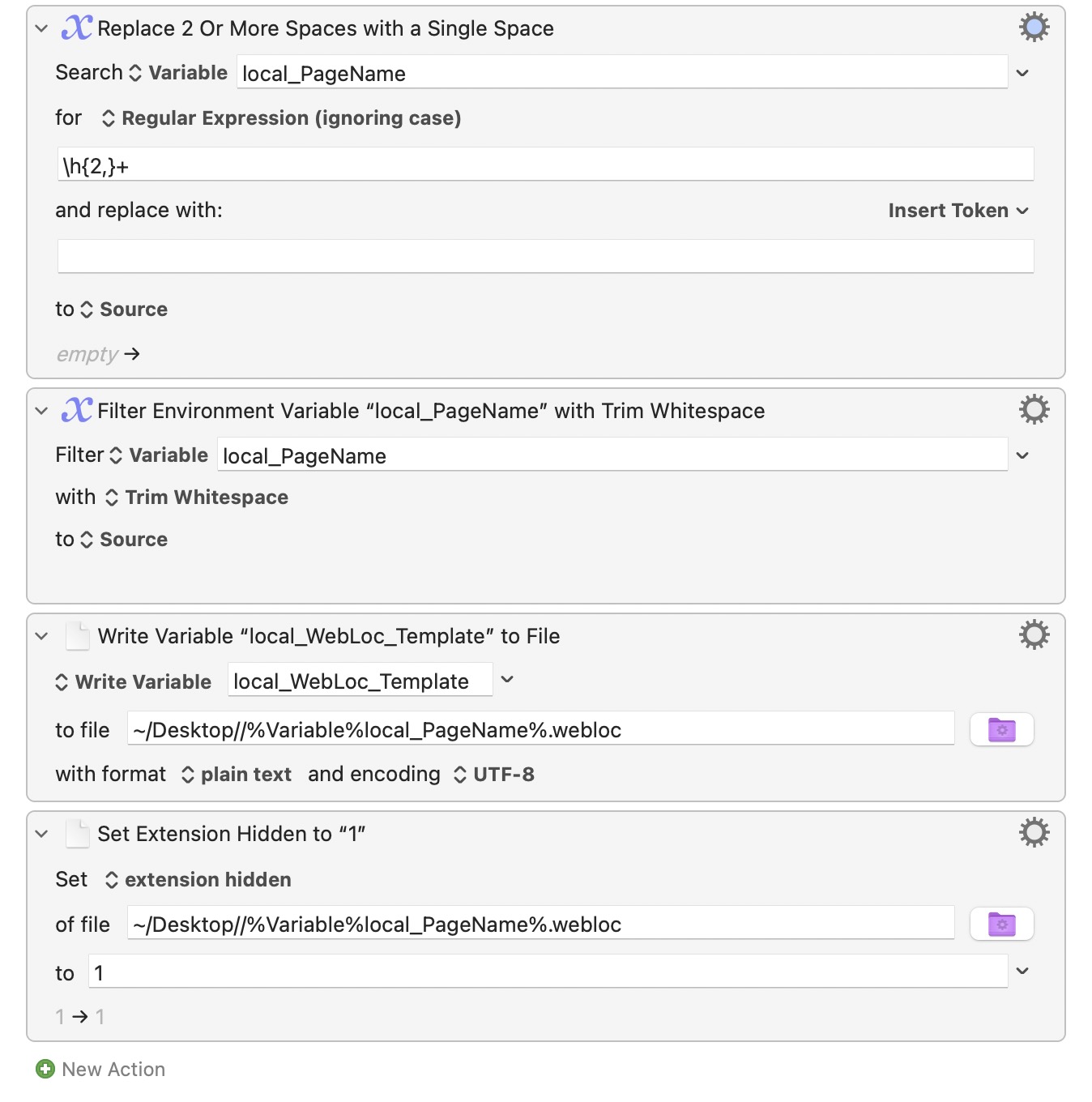Open gear menu for Filter Environment Variable action
Viewport: 1092px width, 1102px height.
click(x=1034, y=410)
